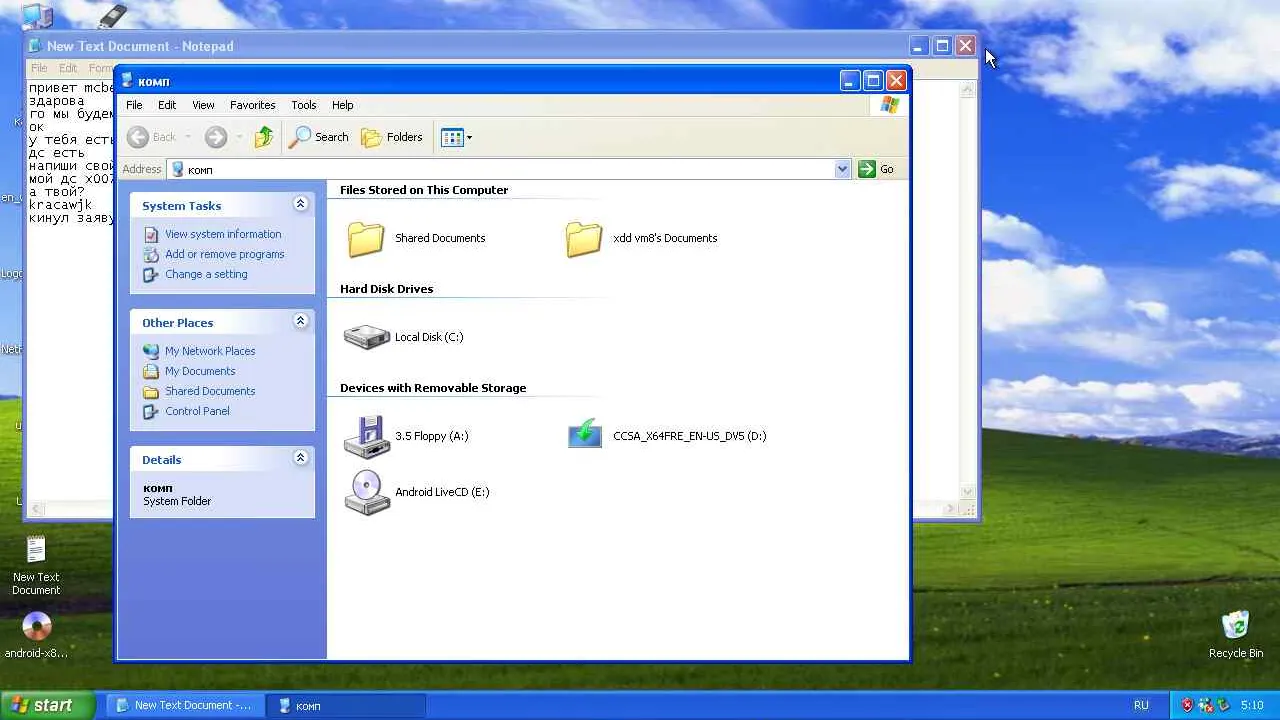Click the комп window title bar icon
Viewport: 1280px width, 720px height.
(x=127, y=81)
